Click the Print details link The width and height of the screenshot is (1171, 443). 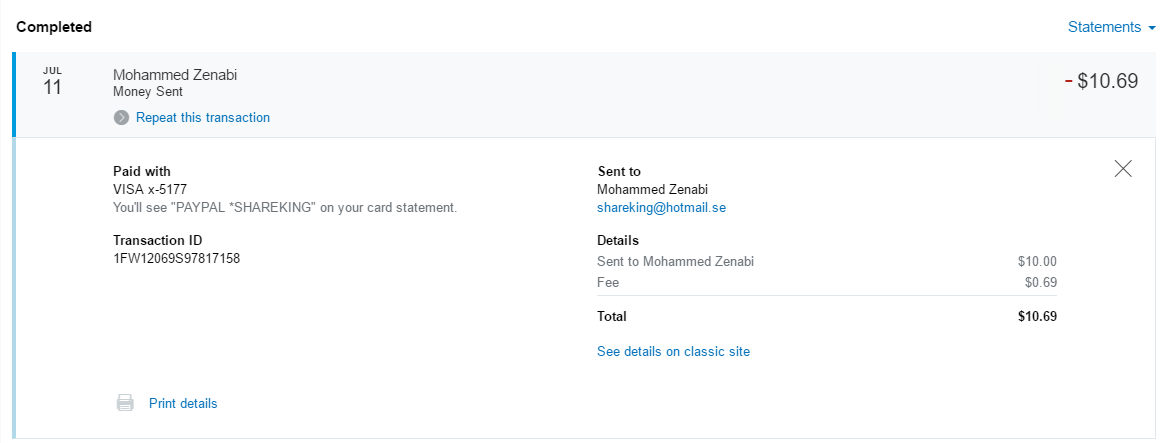[183, 403]
